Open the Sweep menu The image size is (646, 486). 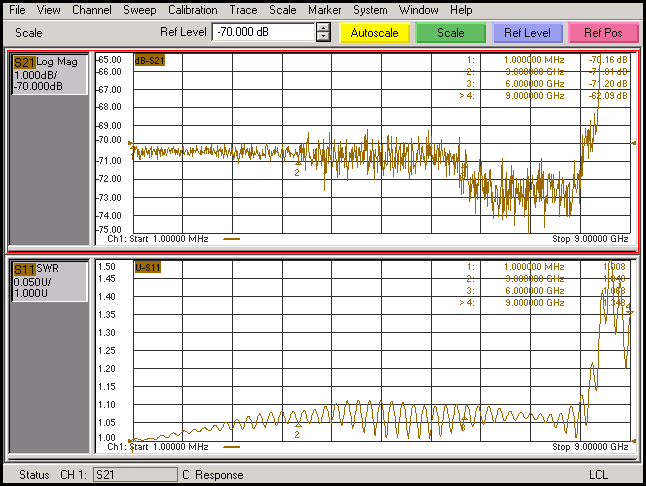[140, 10]
